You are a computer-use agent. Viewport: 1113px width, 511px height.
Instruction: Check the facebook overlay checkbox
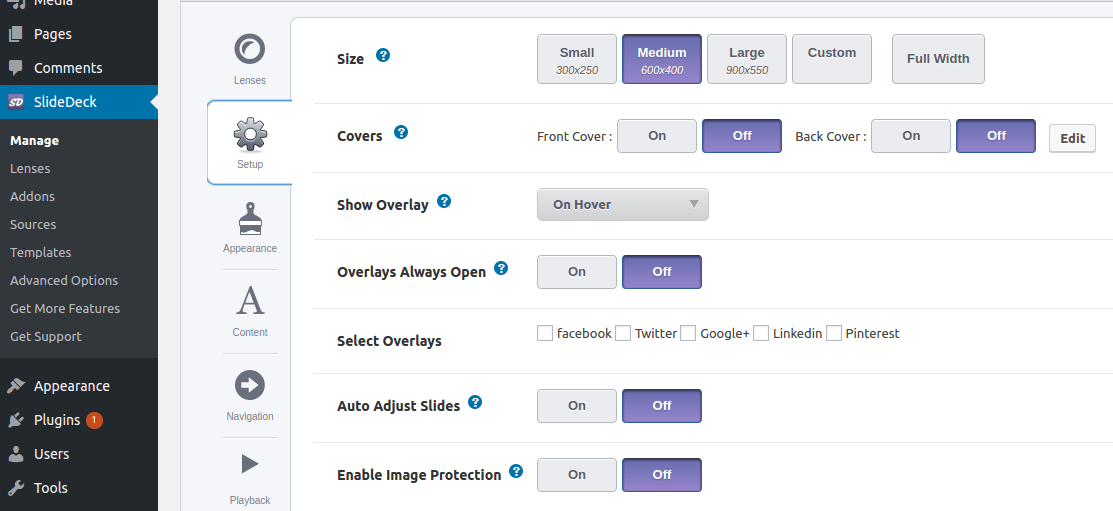[545, 333]
